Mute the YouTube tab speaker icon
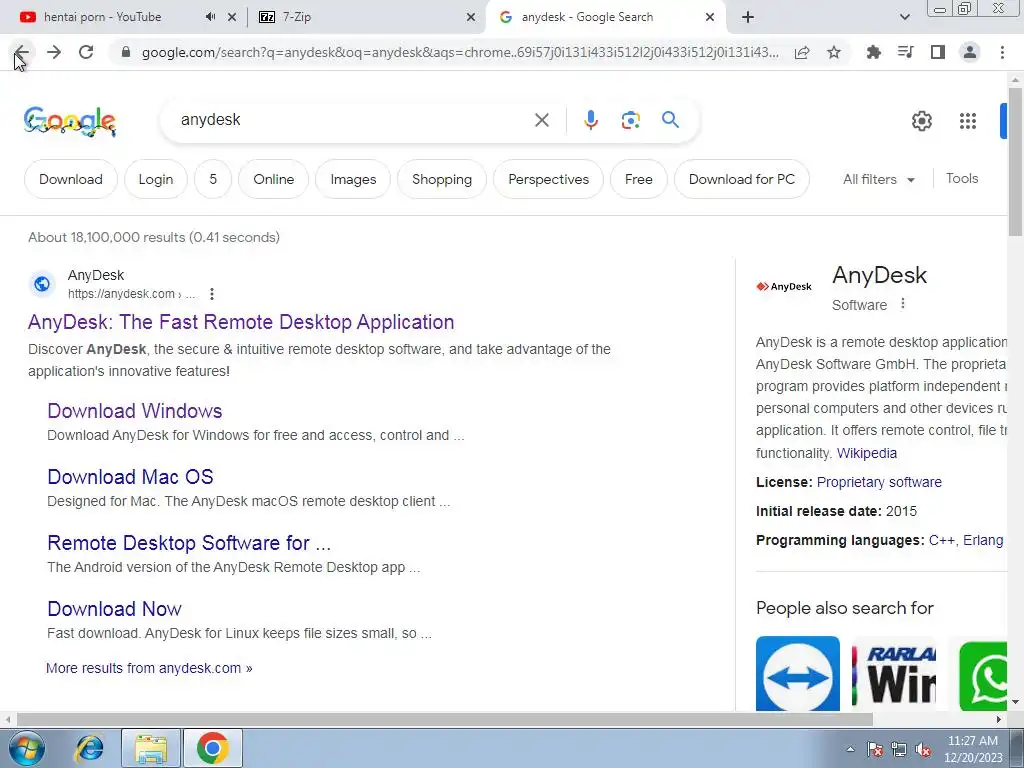 point(210,17)
